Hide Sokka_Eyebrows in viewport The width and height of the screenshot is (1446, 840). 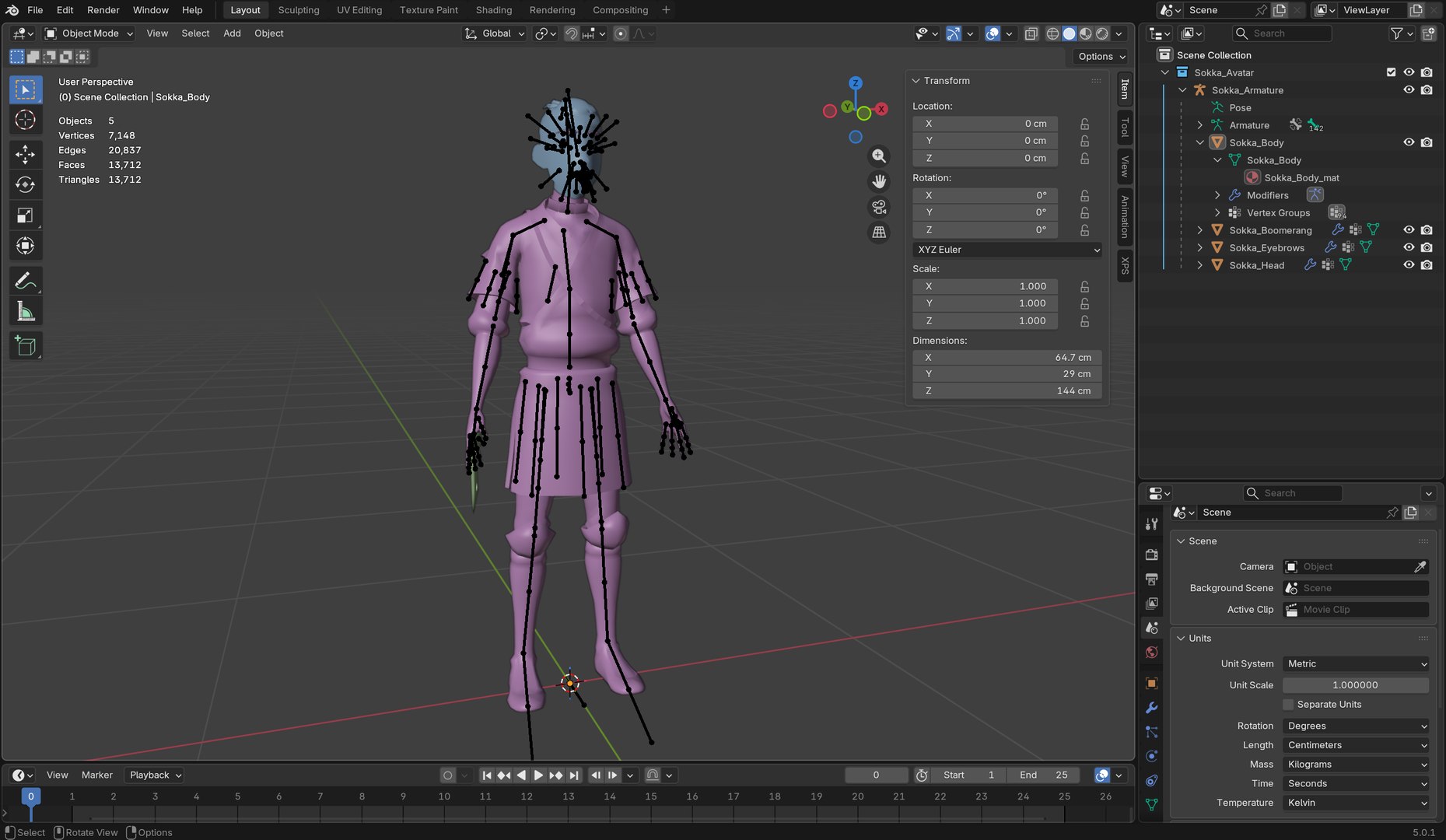[x=1409, y=247]
